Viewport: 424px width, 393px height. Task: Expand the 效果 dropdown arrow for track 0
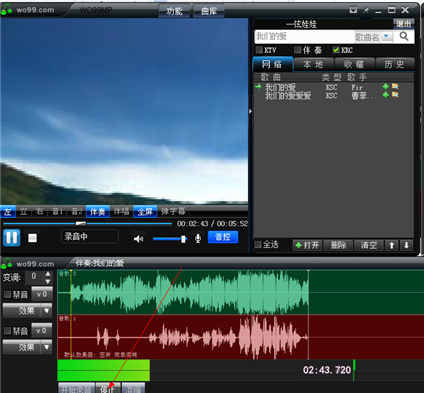click(46, 311)
